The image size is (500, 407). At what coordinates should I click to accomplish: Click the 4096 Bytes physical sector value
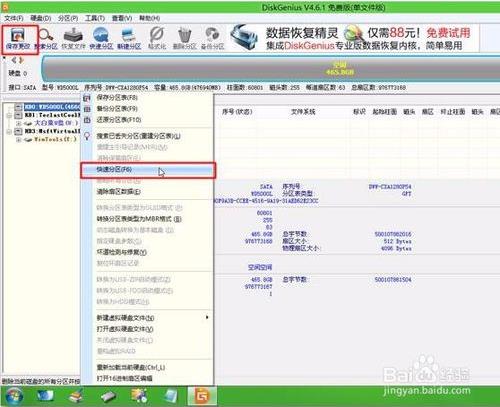[396, 249]
